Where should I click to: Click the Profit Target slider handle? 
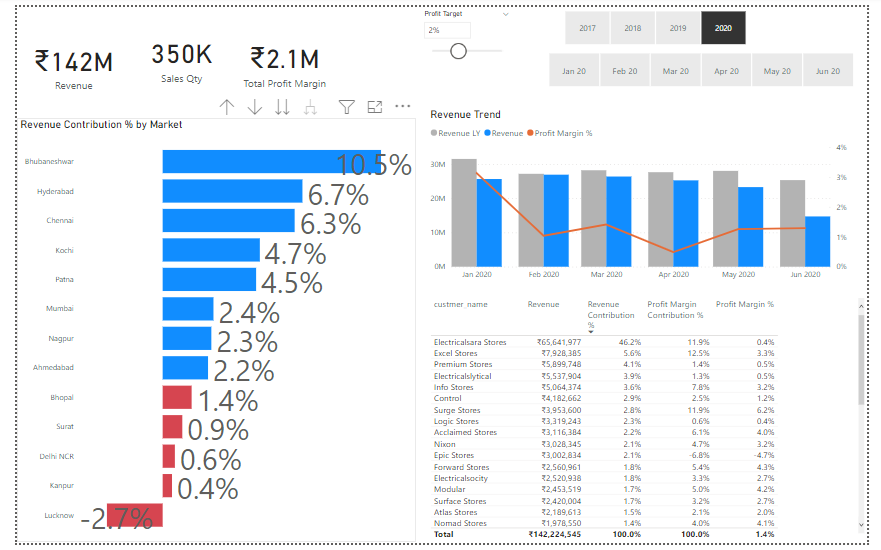coord(458,51)
